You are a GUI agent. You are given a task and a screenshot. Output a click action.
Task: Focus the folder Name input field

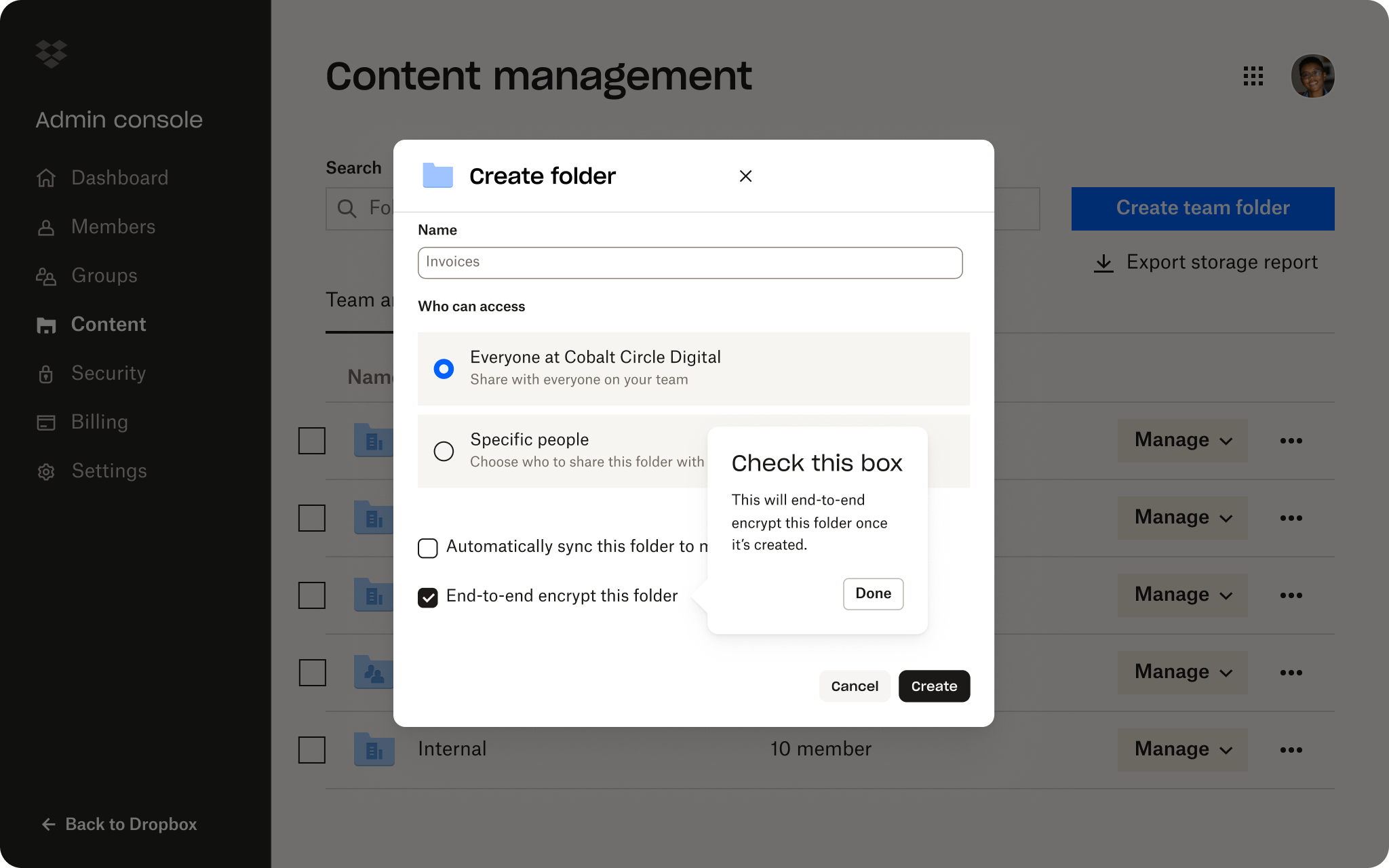[x=690, y=263]
